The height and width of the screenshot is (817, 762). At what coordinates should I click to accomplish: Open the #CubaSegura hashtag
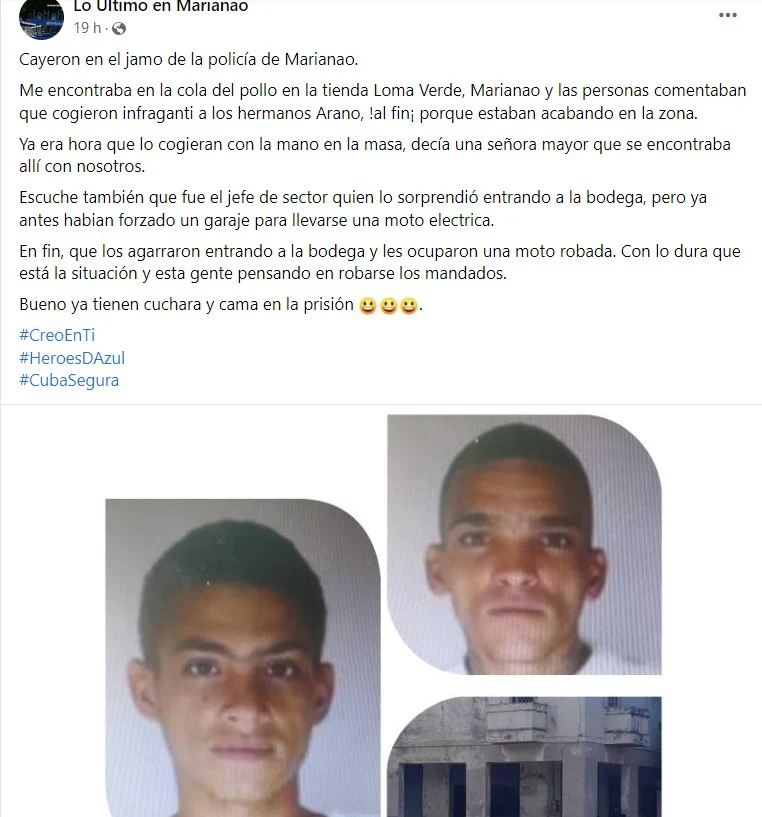[69, 380]
